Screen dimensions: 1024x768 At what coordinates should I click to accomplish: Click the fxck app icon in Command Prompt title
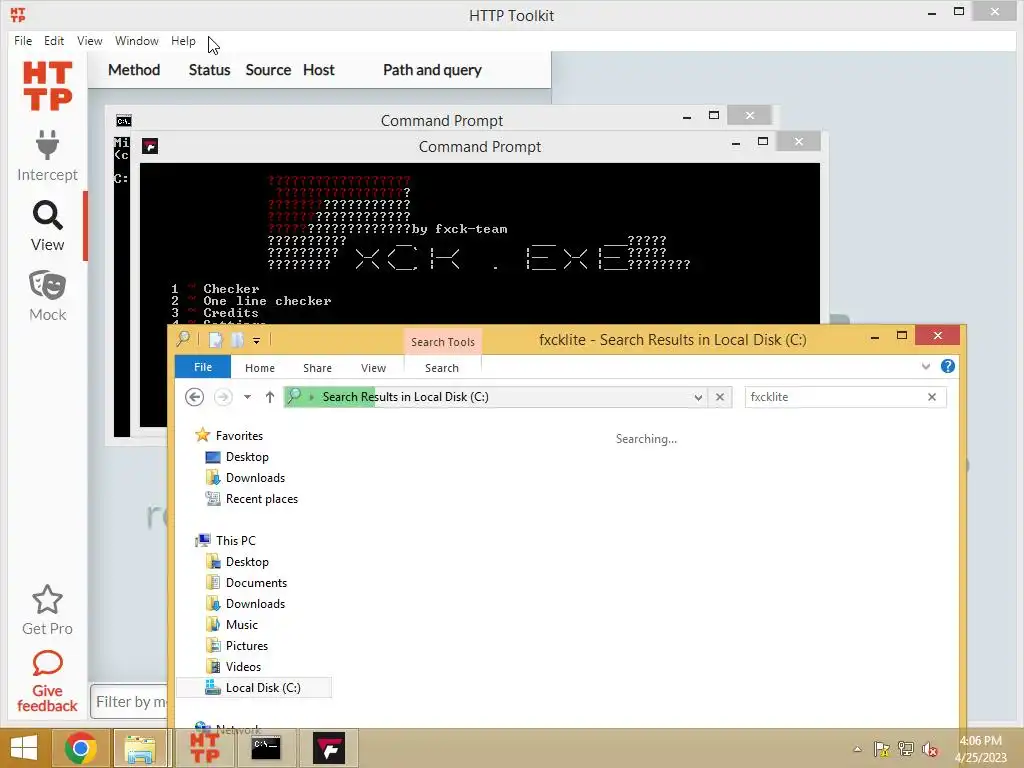[x=150, y=146]
